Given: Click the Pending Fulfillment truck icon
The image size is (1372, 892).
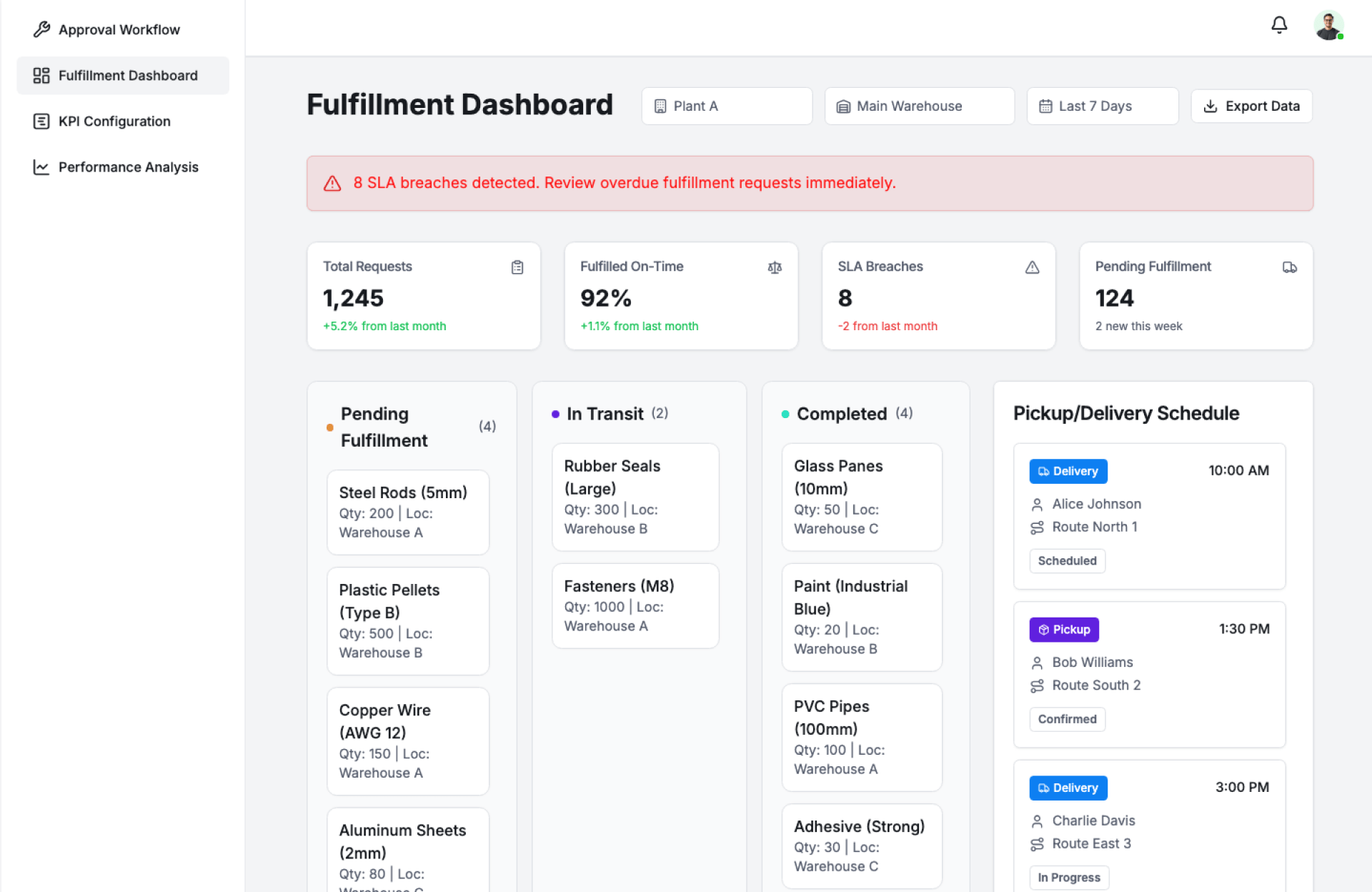Looking at the screenshot, I should pyautogui.click(x=1289, y=267).
